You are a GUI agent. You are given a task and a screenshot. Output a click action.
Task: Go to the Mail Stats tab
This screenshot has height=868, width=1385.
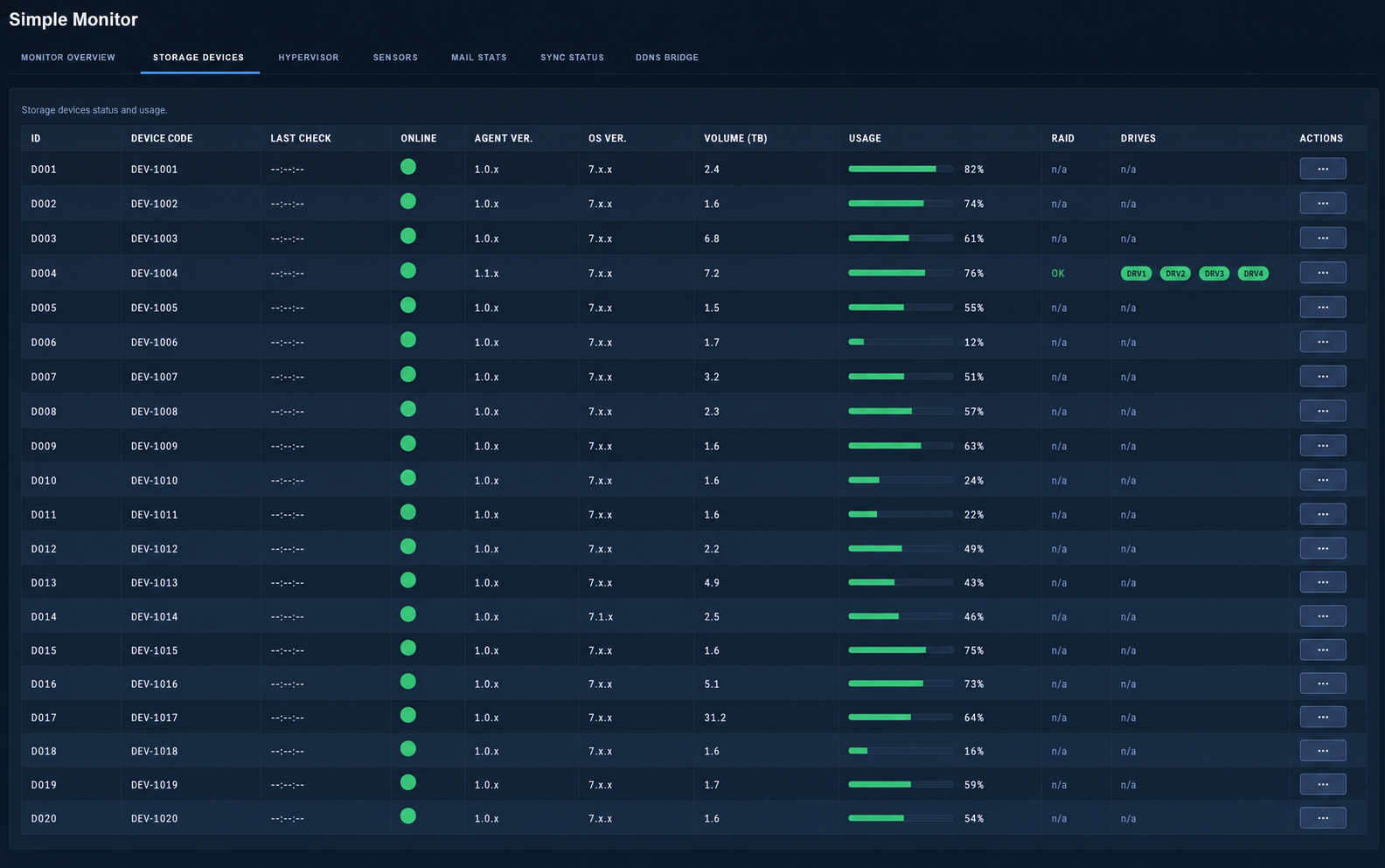(x=479, y=58)
